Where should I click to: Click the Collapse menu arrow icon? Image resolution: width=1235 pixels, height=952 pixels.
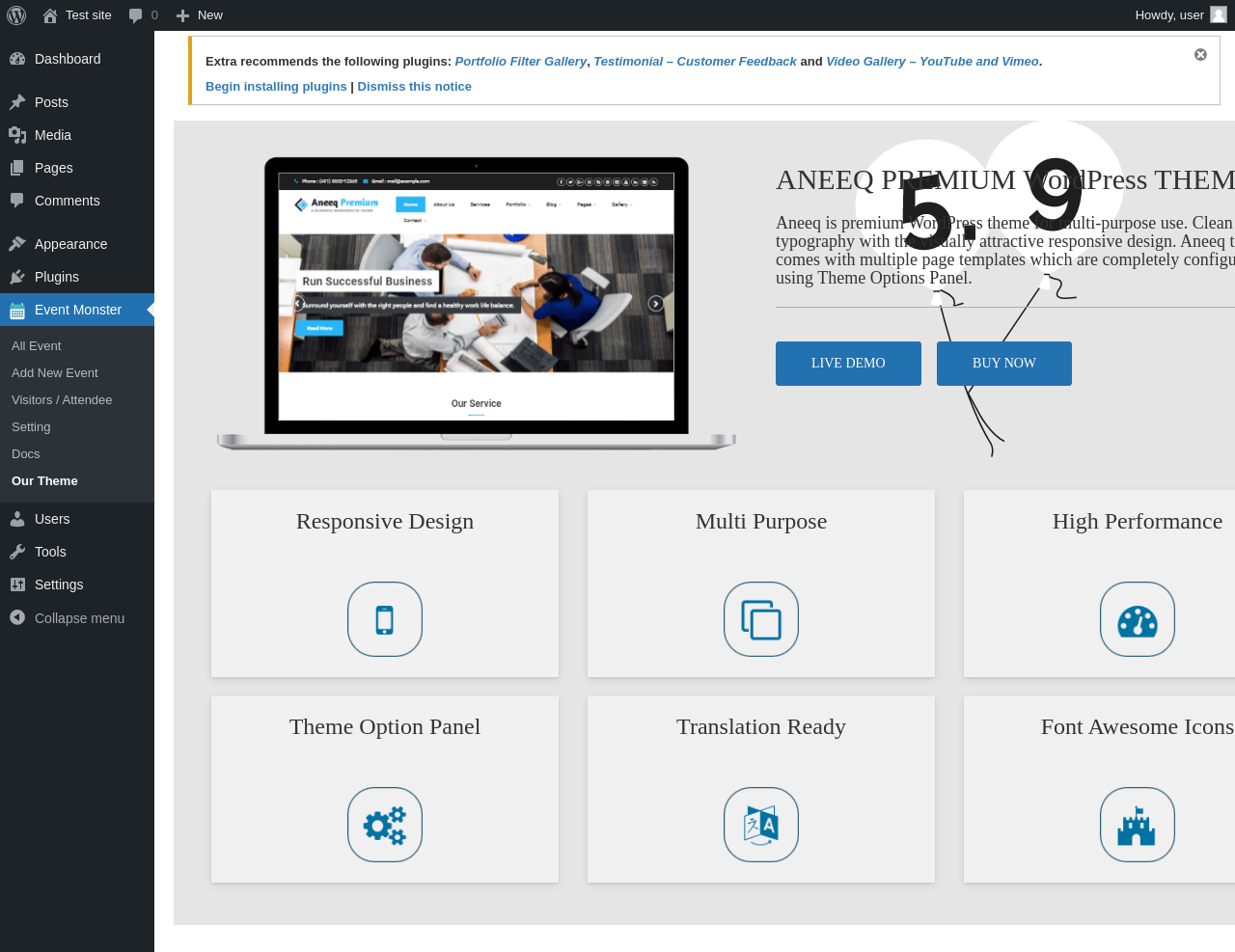(x=17, y=617)
